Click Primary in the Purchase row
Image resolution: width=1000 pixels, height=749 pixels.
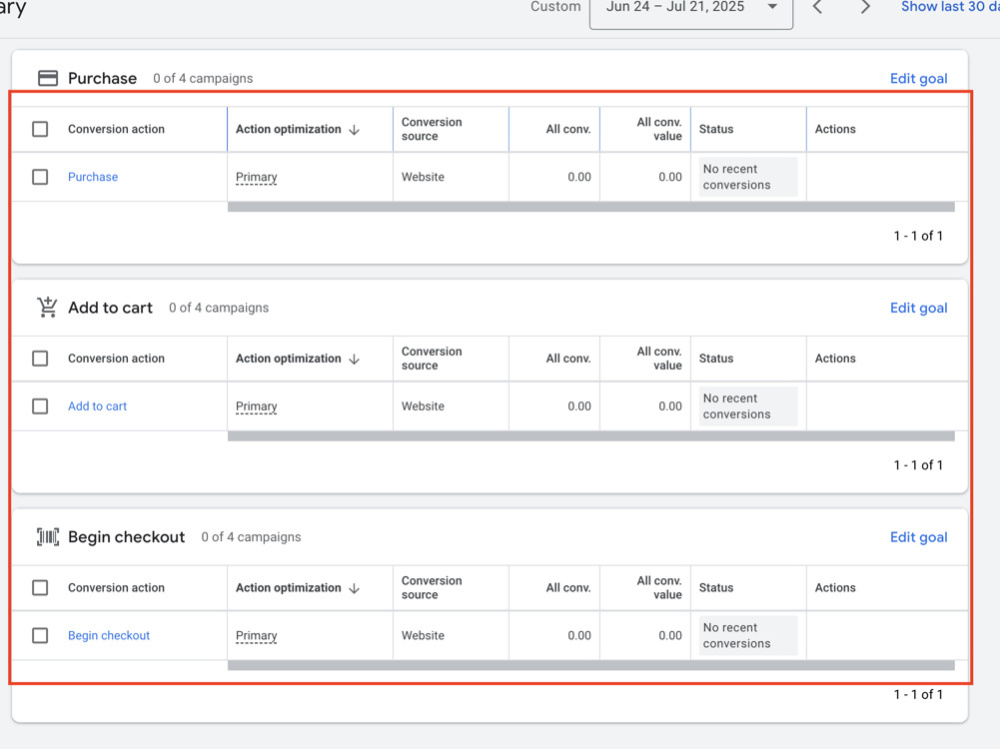256,177
